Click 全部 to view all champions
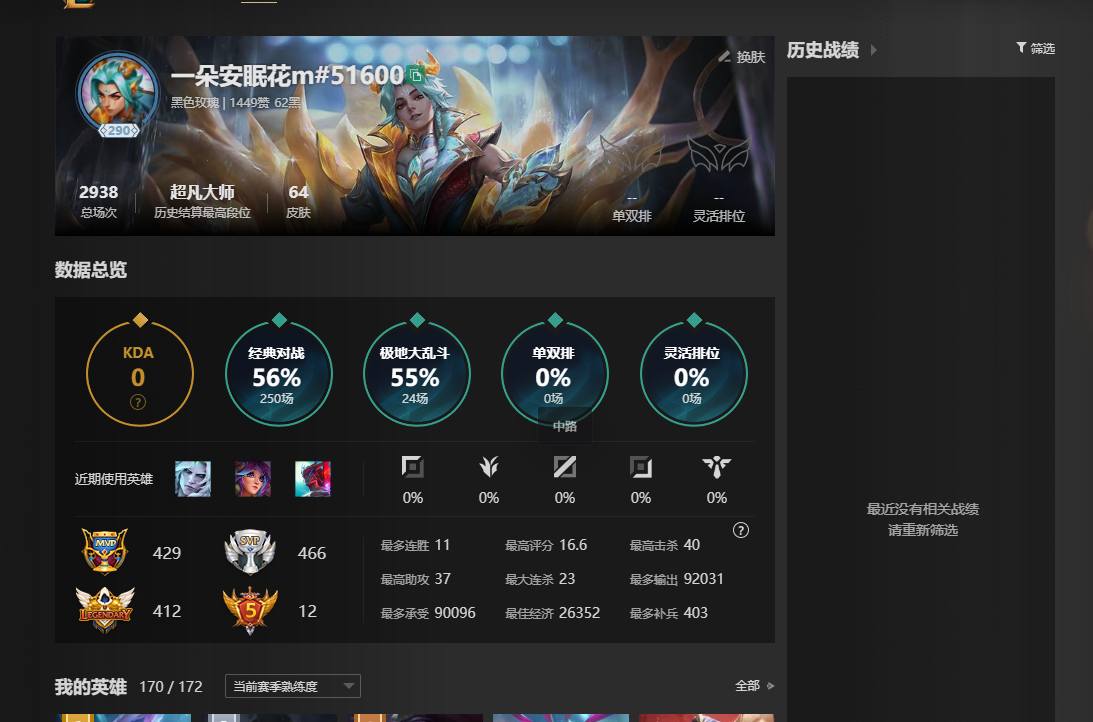The width and height of the screenshot is (1093, 722). click(754, 686)
